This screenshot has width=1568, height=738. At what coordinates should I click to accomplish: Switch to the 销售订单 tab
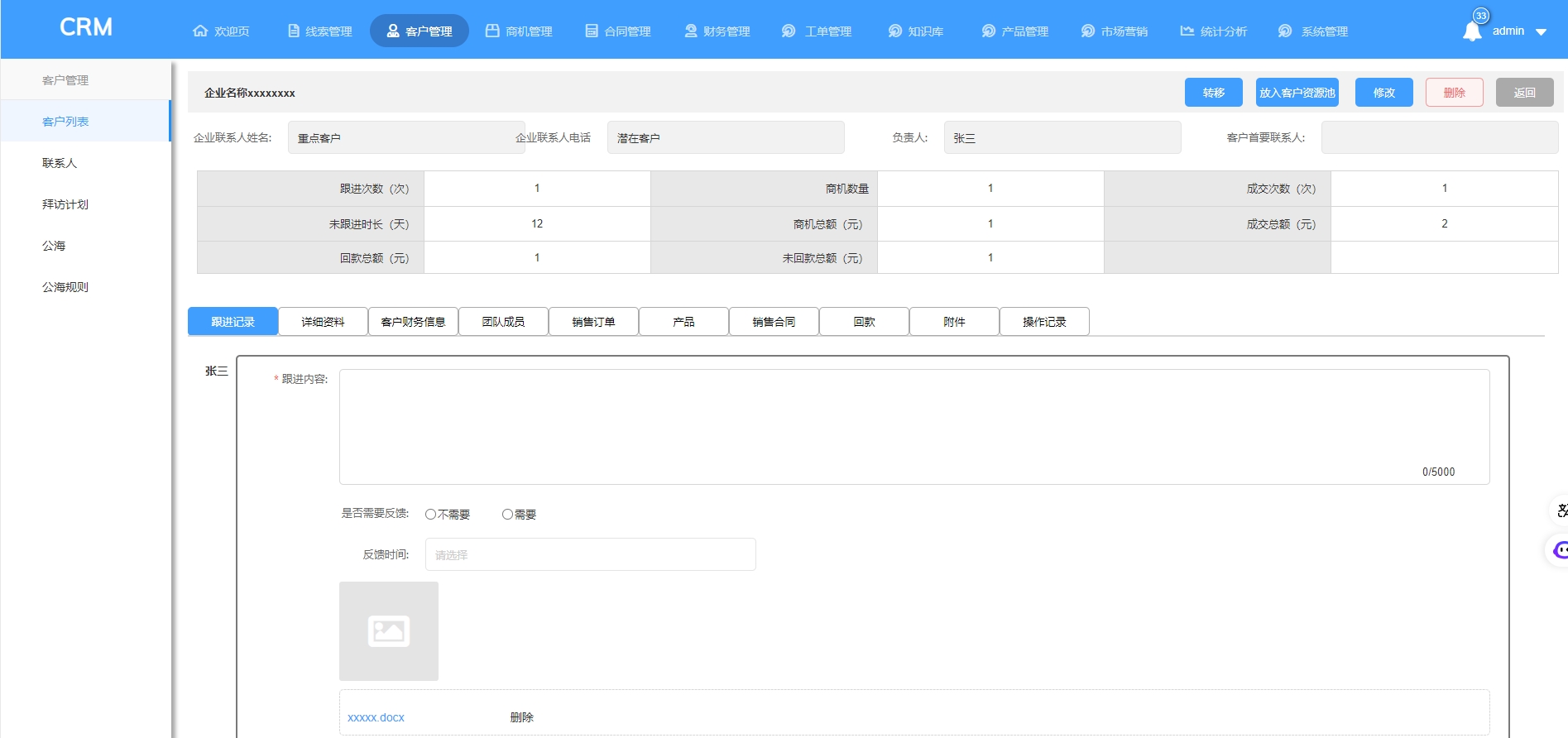click(593, 321)
